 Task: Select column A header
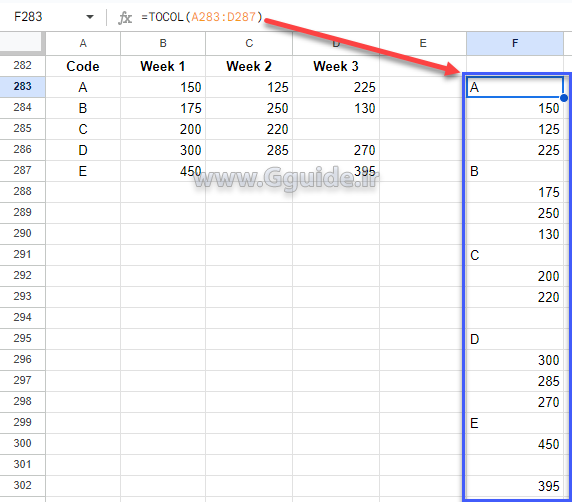pyautogui.click(x=83, y=43)
